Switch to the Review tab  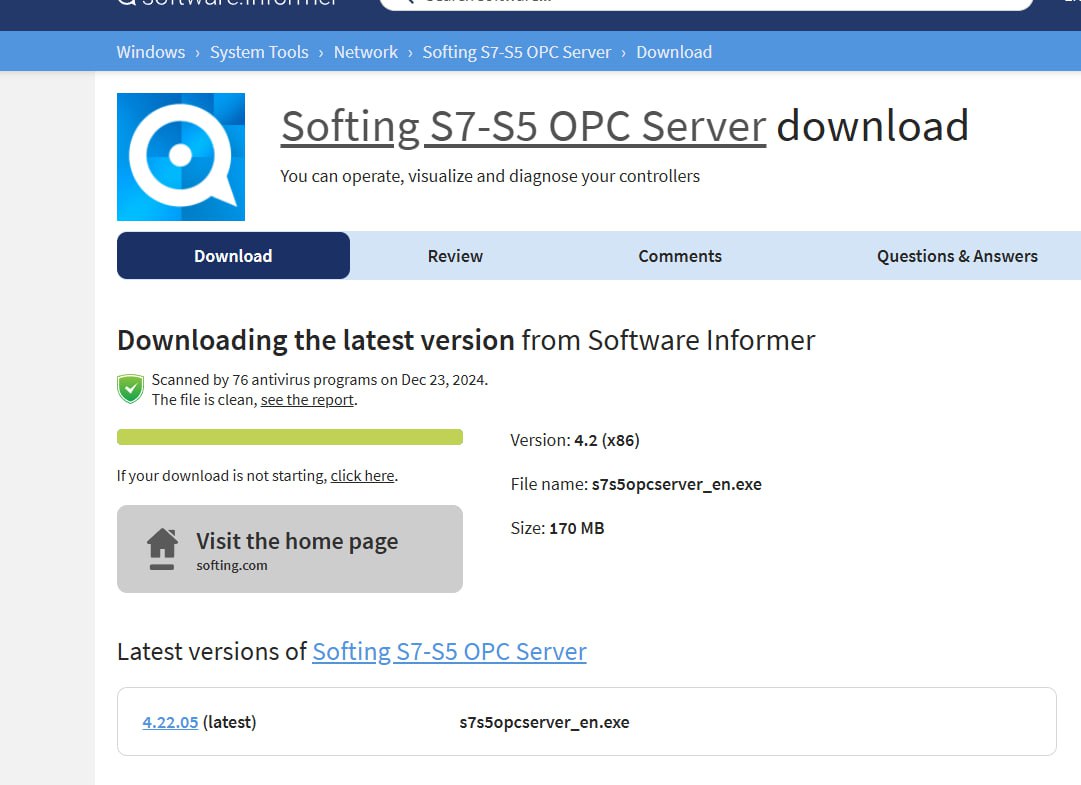[455, 256]
